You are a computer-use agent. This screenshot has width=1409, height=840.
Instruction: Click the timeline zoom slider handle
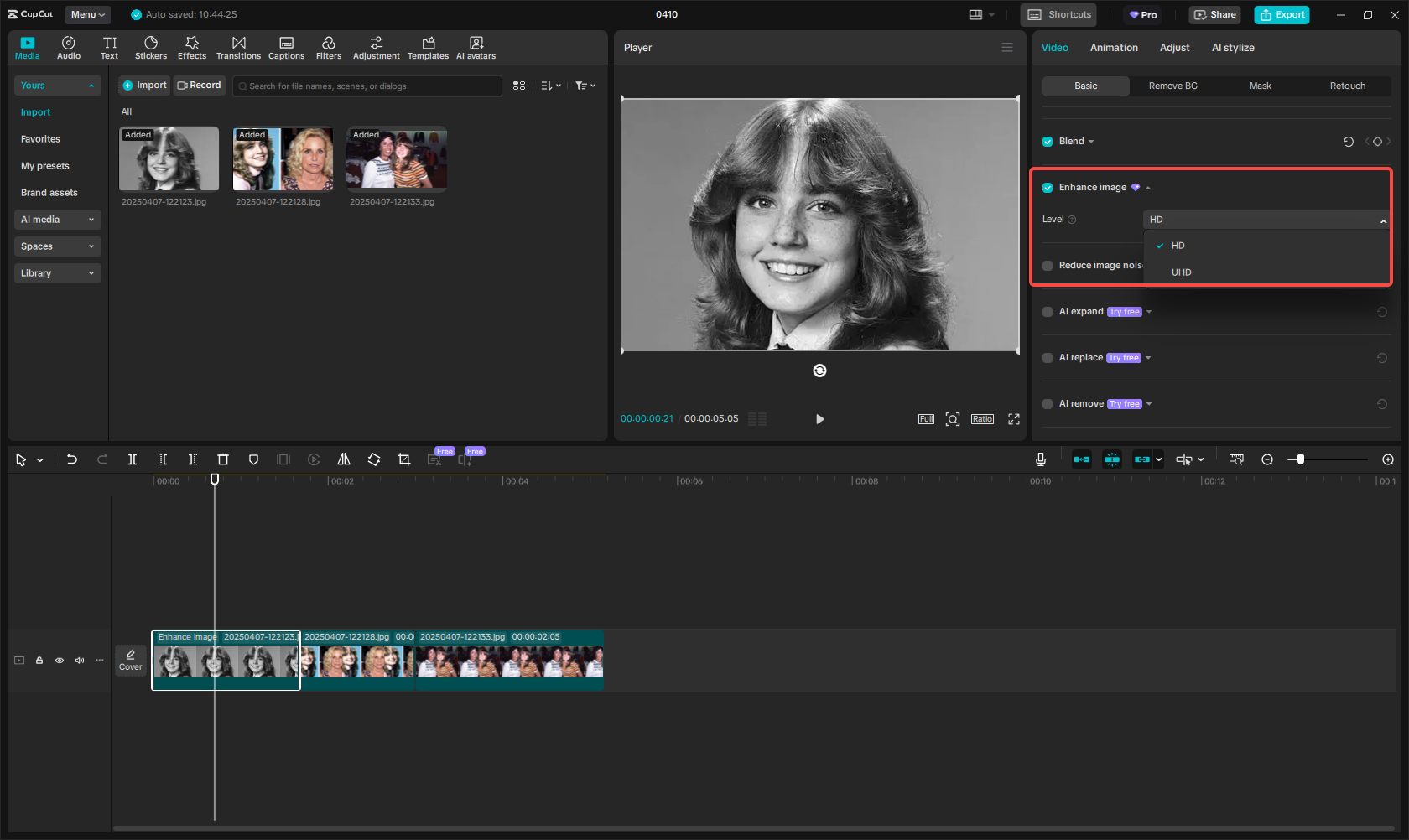coord(1300,459)
